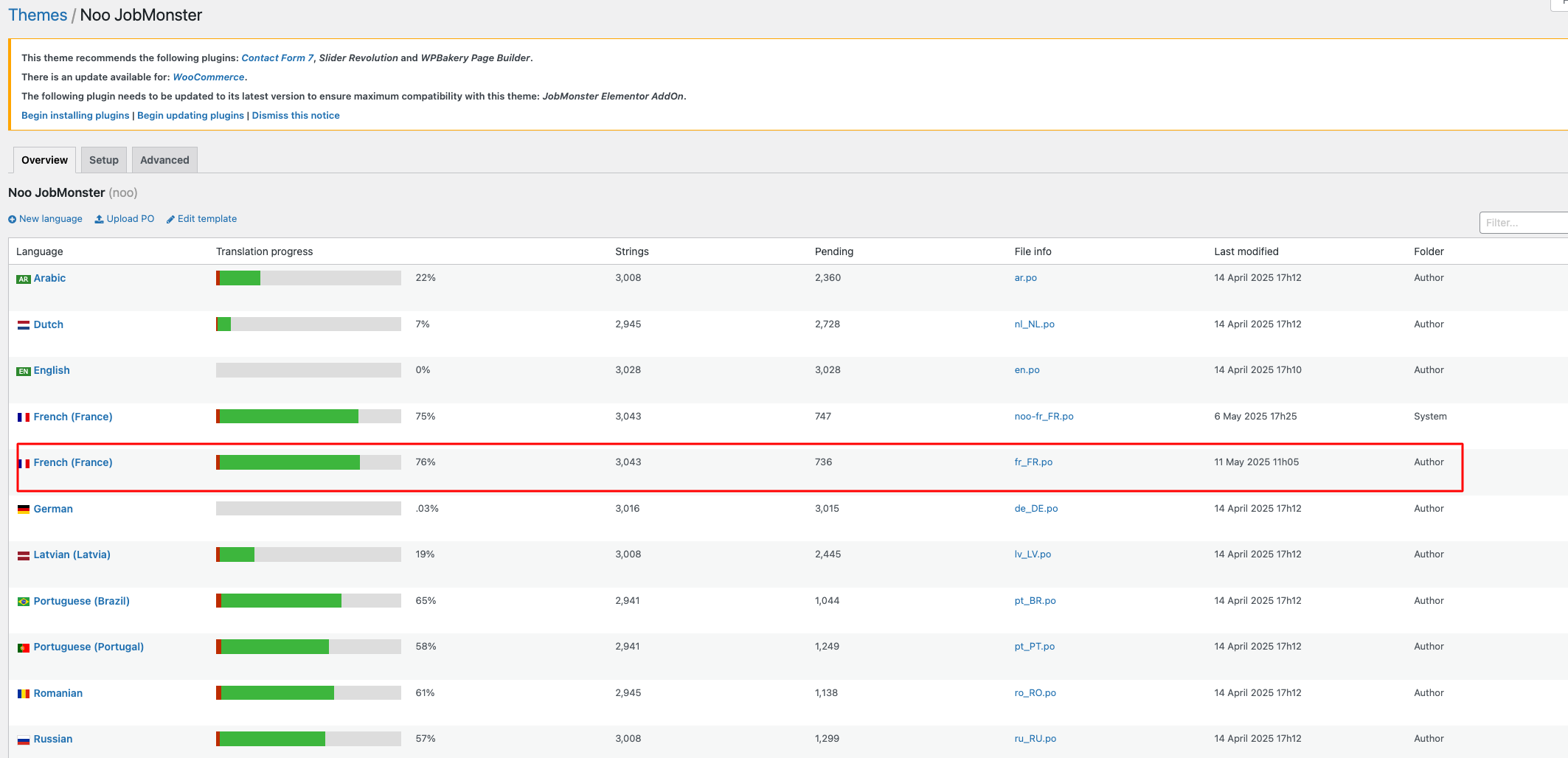1568x758 pixels.
Task: Open the Contact Form 7 plugin link
Action: (x=277, y=58)
